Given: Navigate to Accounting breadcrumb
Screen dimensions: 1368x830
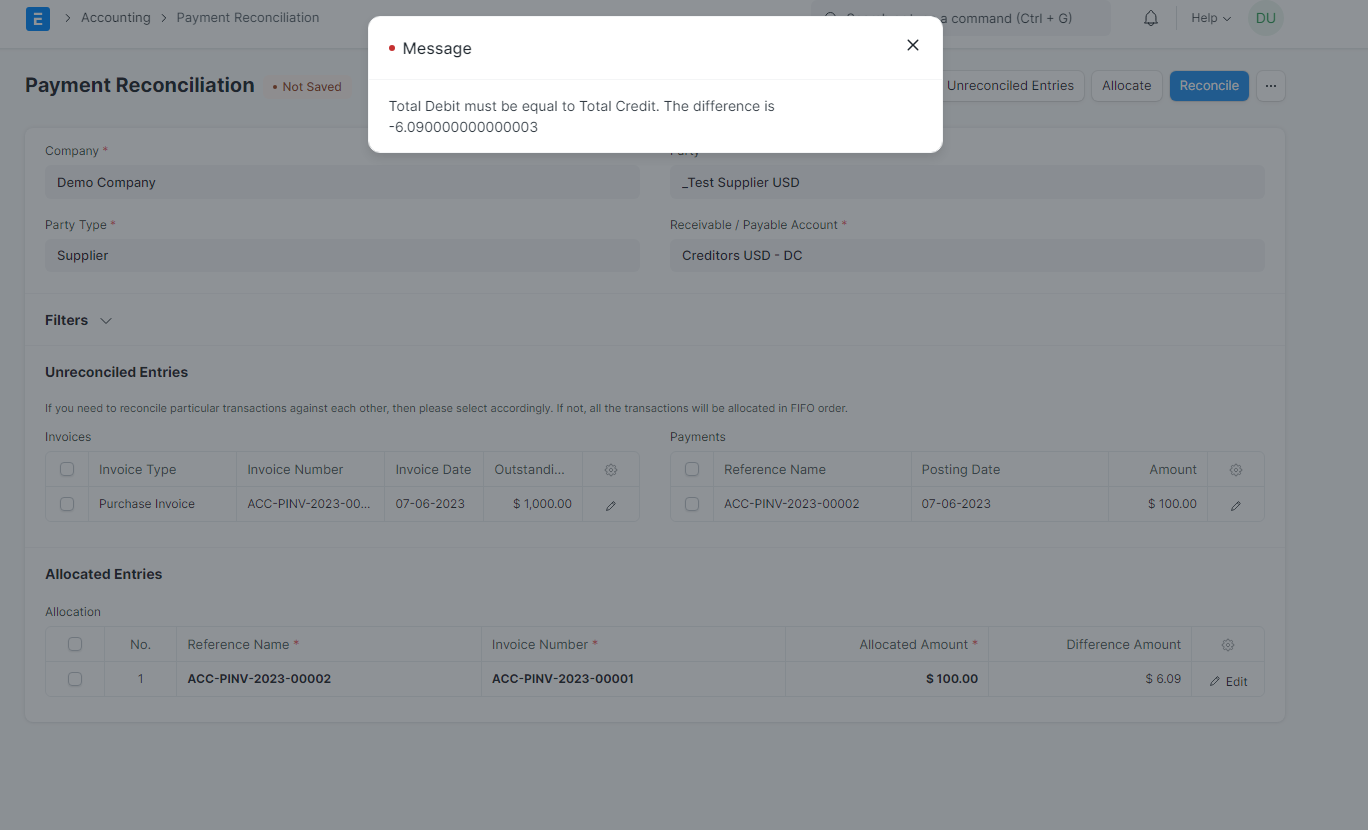Looking at the screenshot, I should click(x=115, y=17).
